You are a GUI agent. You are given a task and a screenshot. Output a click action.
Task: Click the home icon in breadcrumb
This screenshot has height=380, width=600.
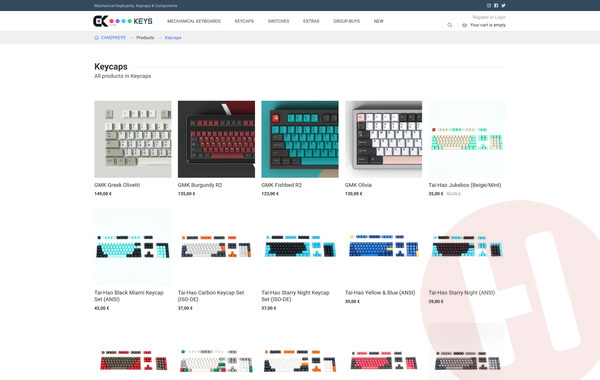pos(96,38)
